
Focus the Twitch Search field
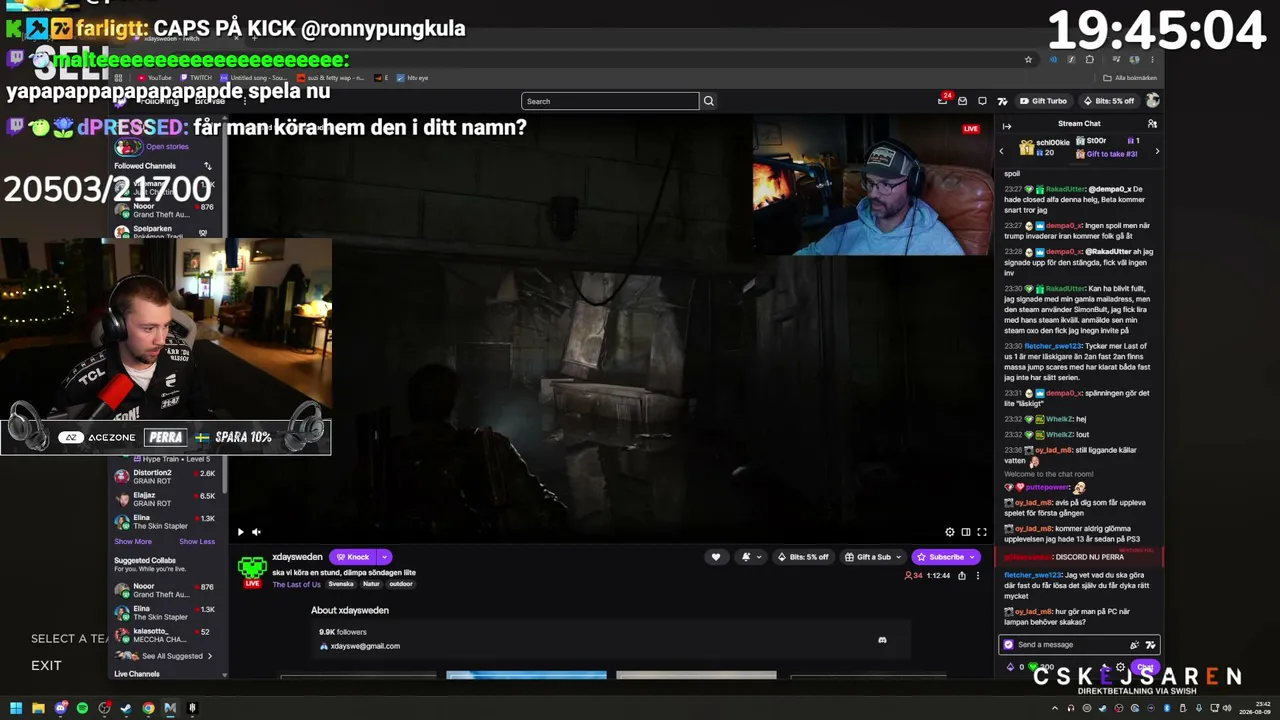point(610,101)
